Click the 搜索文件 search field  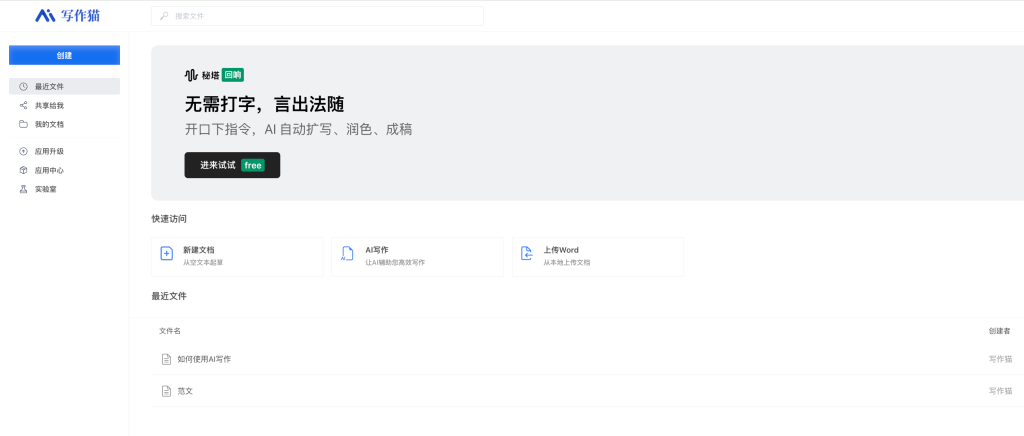pos(317,16)
